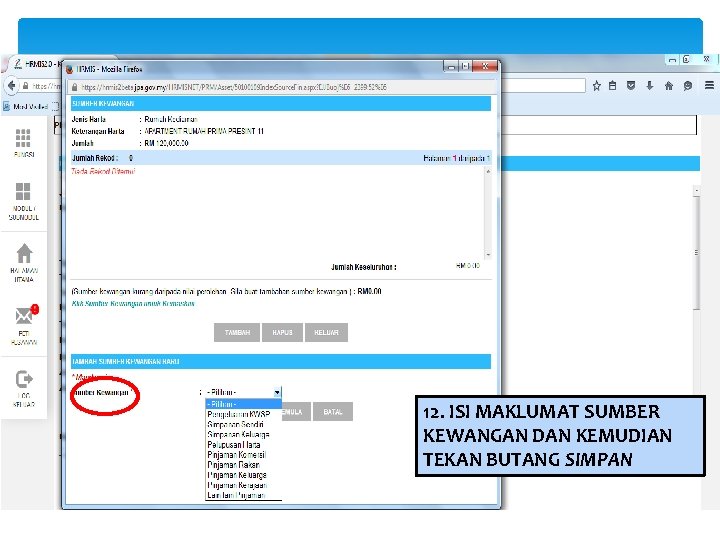Open the Firefox hamburger menu

709,85
